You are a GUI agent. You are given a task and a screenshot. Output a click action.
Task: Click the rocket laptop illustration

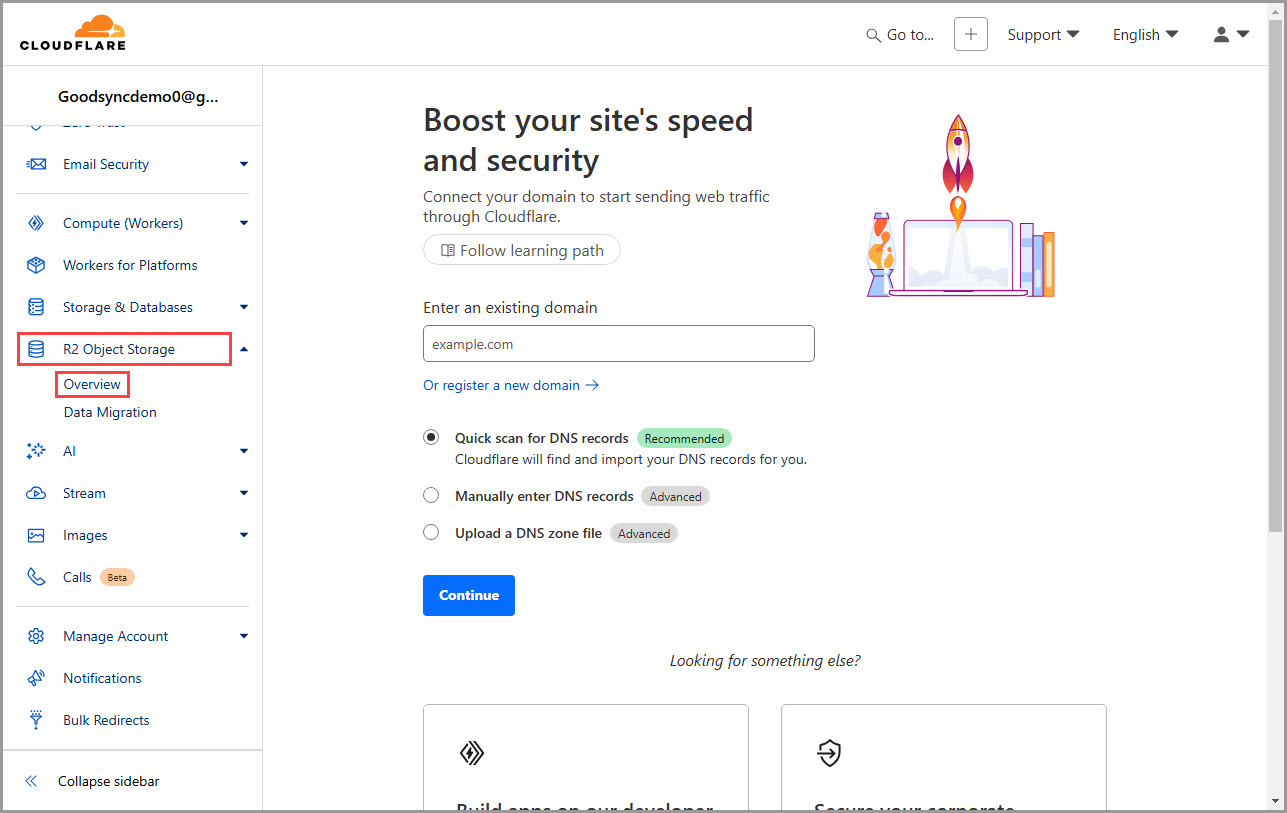(x=960, y=206)
